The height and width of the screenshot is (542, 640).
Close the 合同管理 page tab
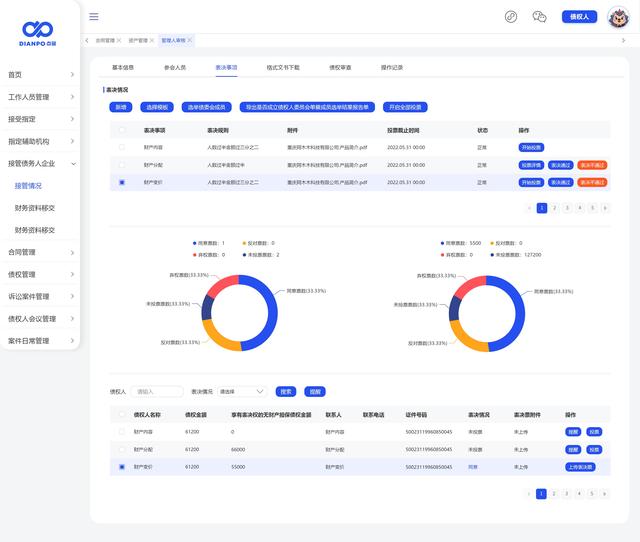point(119,40)
